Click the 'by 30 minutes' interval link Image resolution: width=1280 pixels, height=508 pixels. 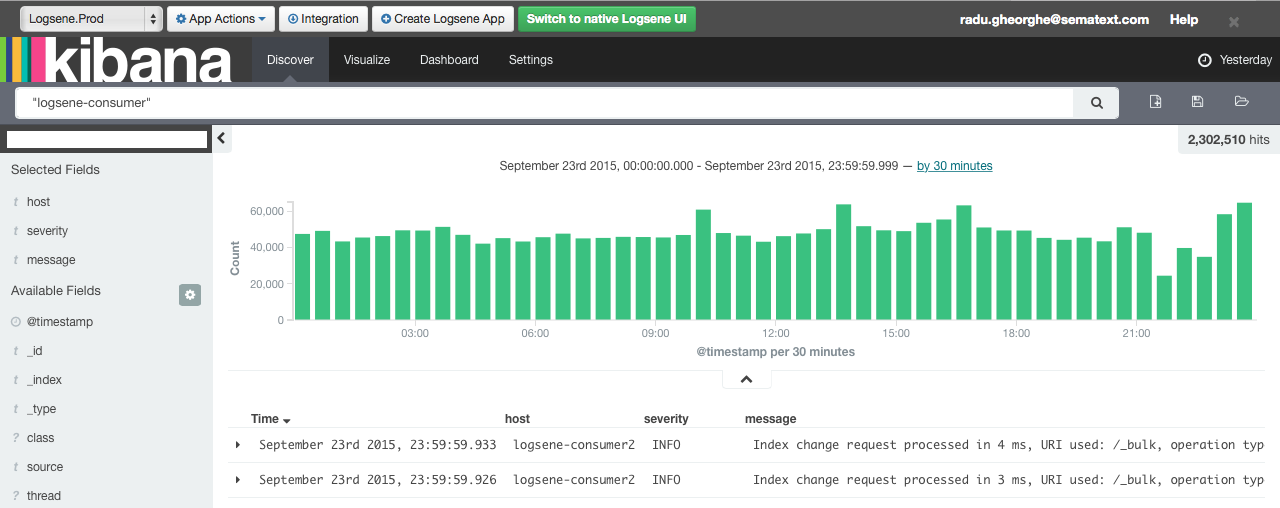pyautogui.click(x=954, y=166)
